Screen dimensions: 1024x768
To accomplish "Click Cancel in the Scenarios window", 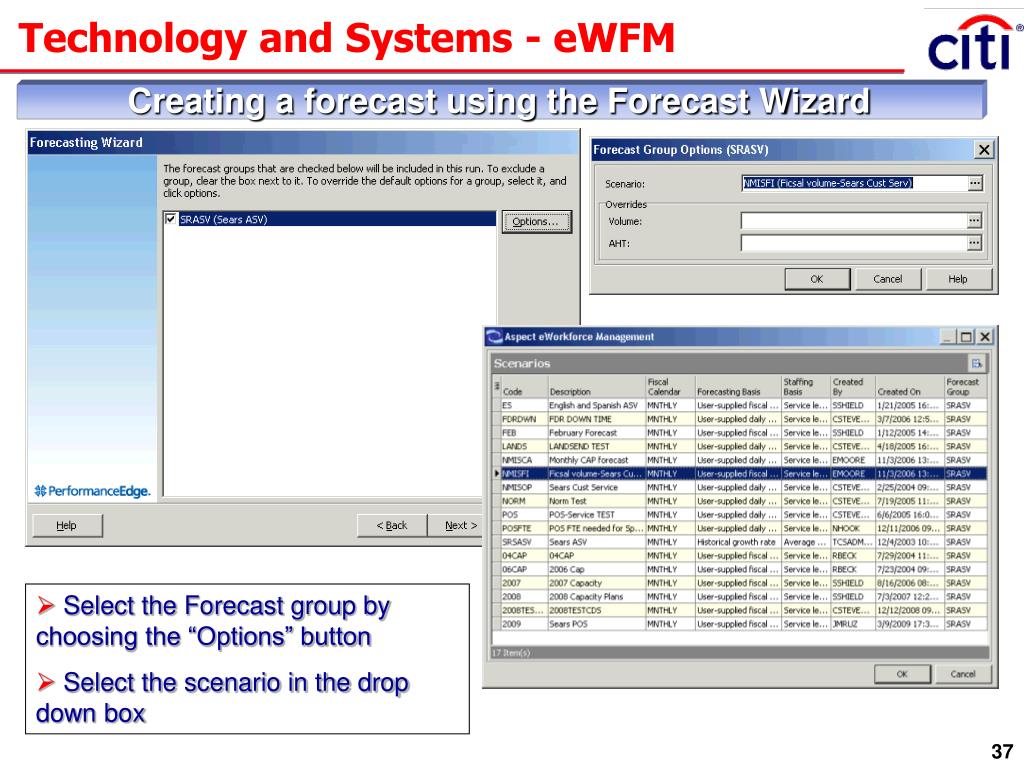I will (x=963, y=674).
